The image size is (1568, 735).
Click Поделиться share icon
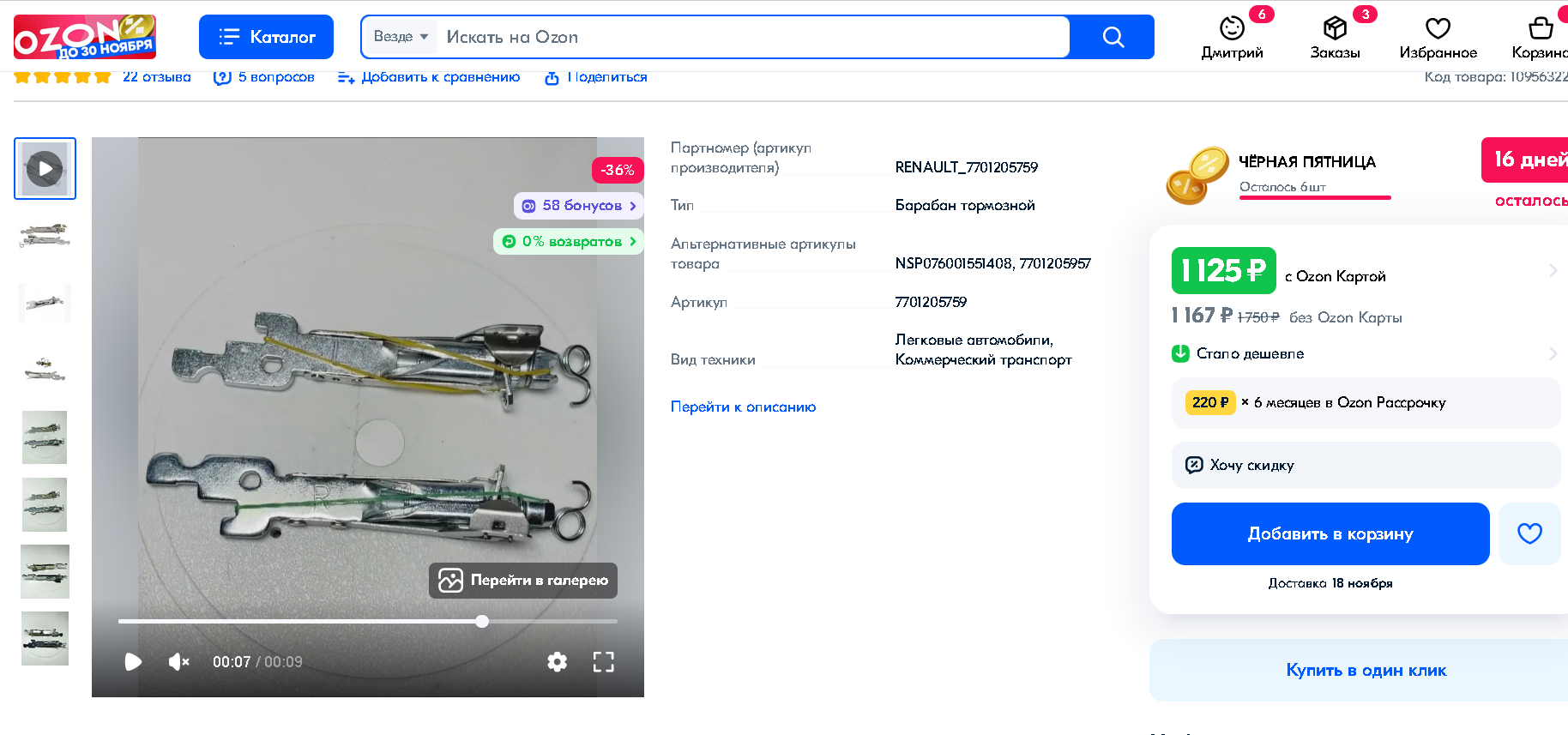tap(552, 78)
